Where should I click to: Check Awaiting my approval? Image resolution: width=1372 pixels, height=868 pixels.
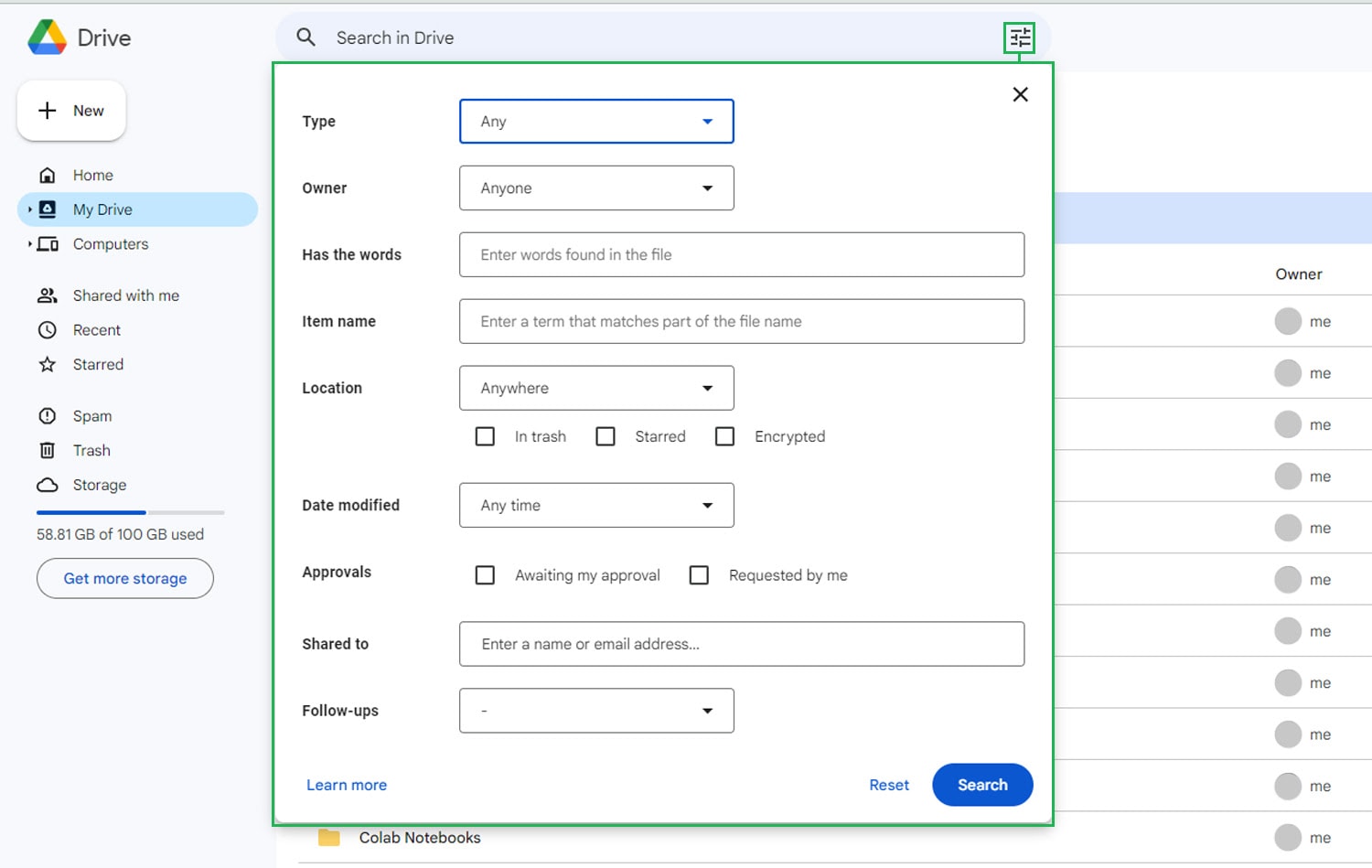[485, 575]
